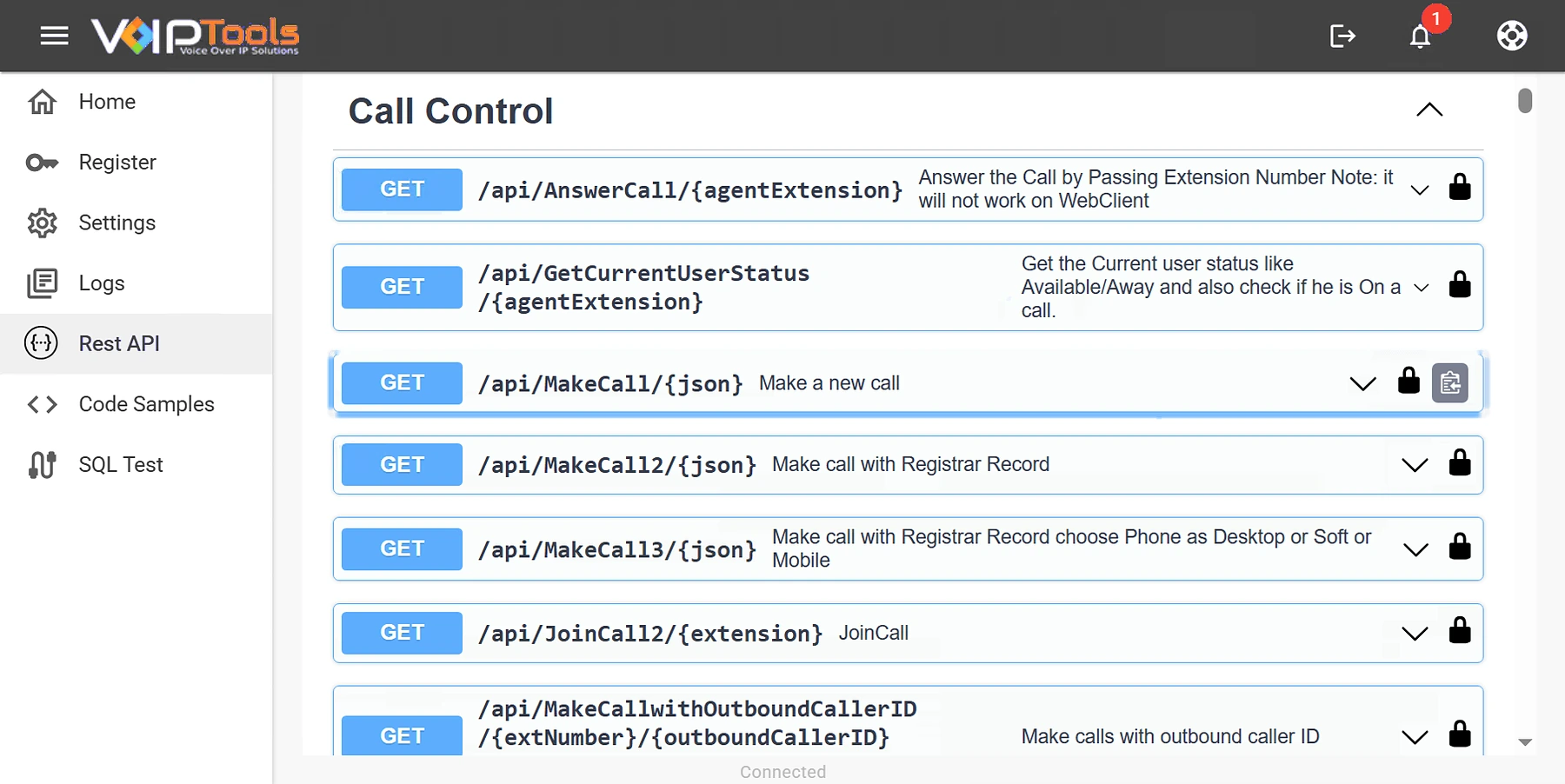Click the MakeCallwithOutboundCallerID lock icon
The width and height of the screenshot is (1565, 784).
coord(1460,734)
